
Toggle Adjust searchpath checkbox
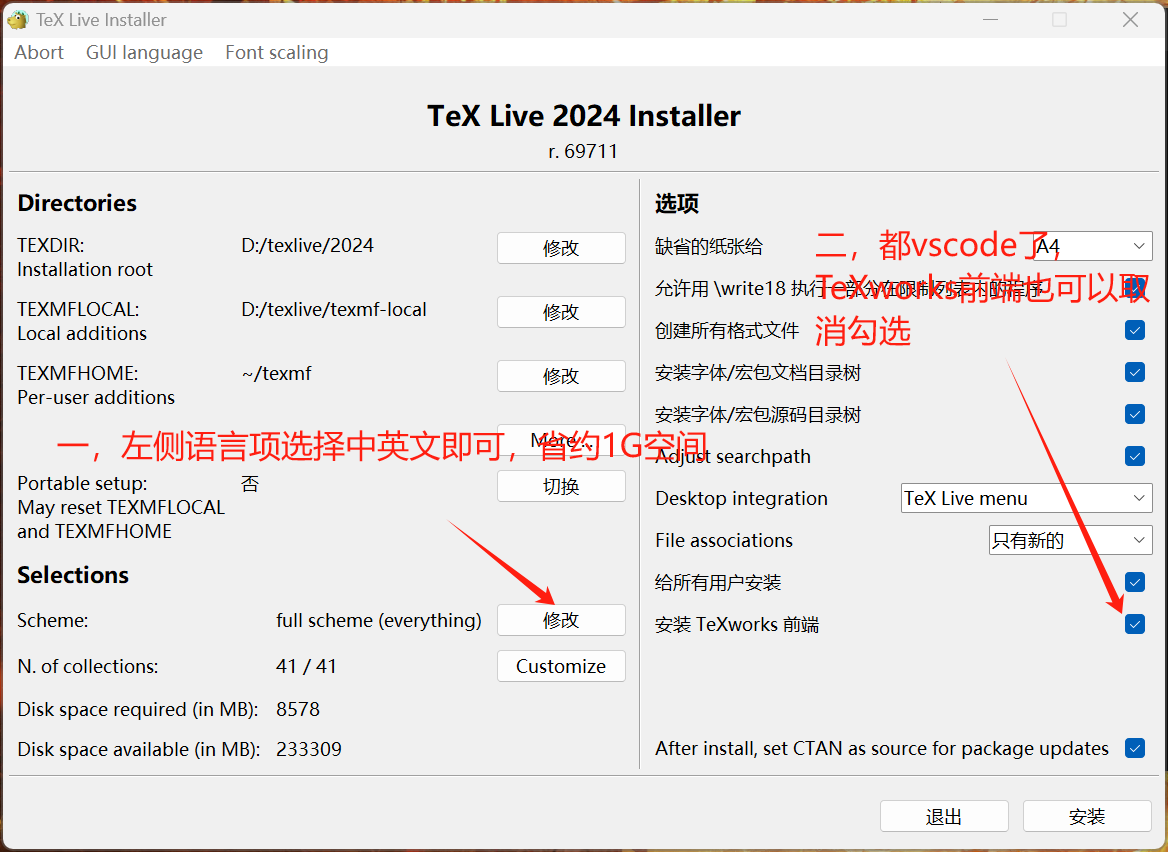1135,456
